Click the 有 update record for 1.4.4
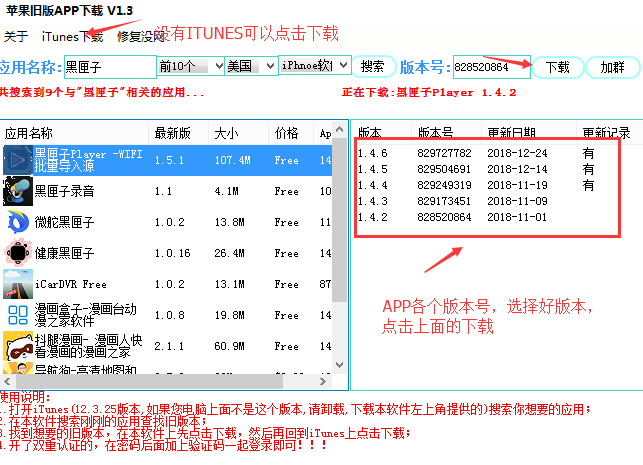Screen dimensions: 643x465 point(588,185)
